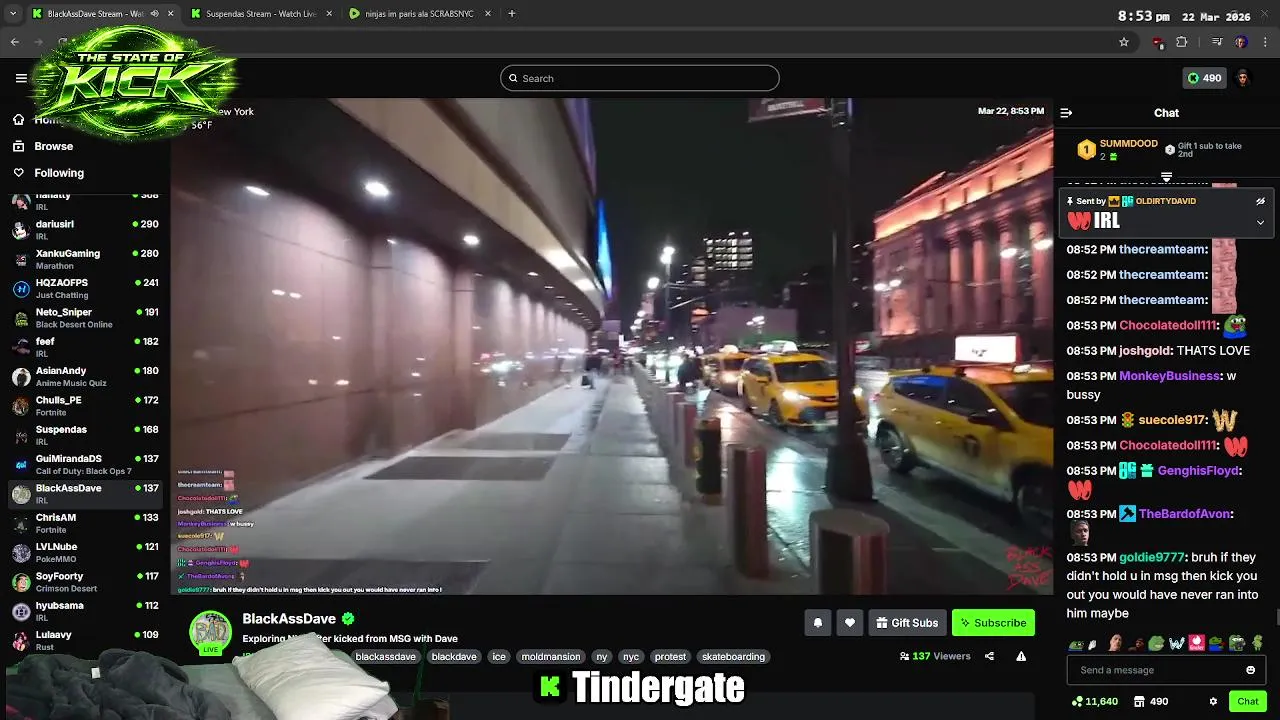
Task: Click the blackassdave tag
Action: [x=386, y=657]
